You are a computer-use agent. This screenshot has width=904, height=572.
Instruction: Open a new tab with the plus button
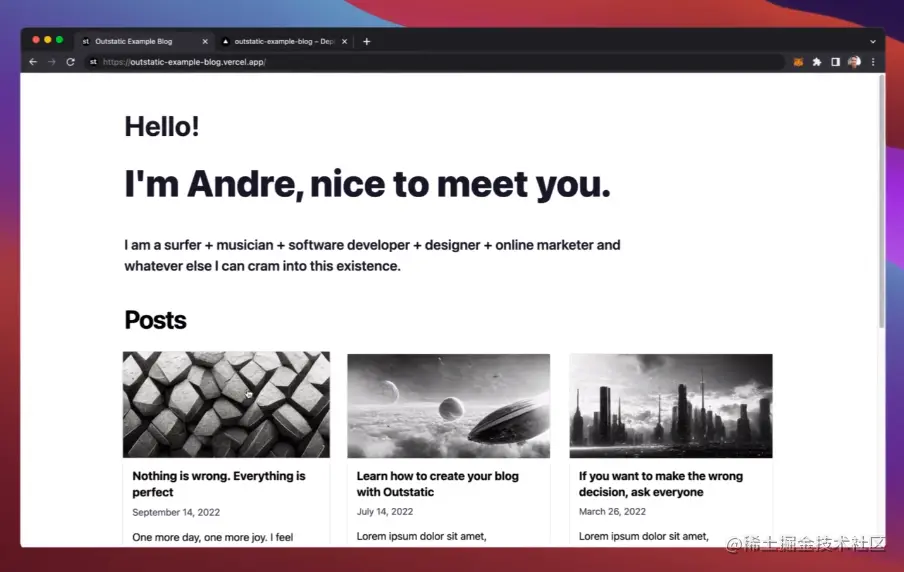tap(367, 42)
